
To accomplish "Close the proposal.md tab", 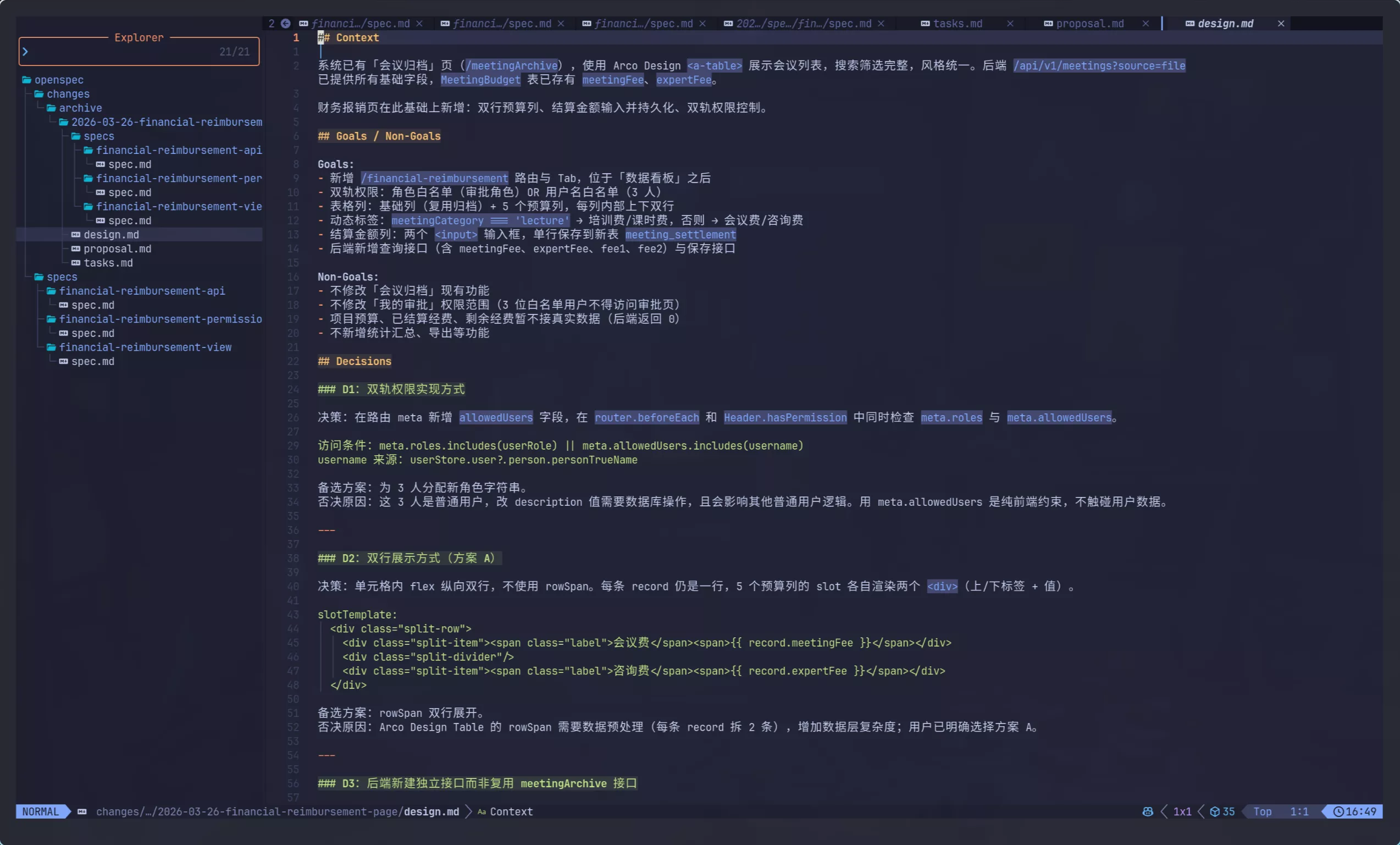I will coord(1146,23).
